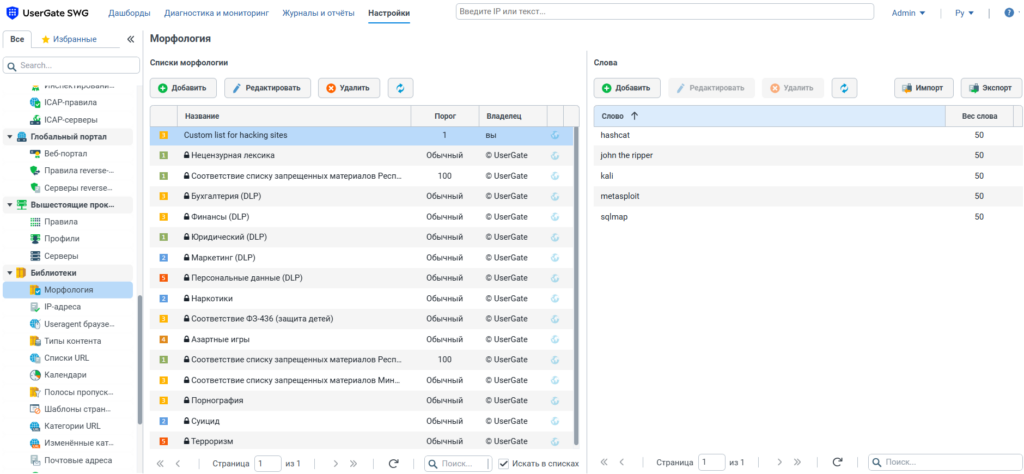1024x474 pixels.
Task: Click the level badge icon of the Азартные игры row
Action: click(x=164, y=340)
